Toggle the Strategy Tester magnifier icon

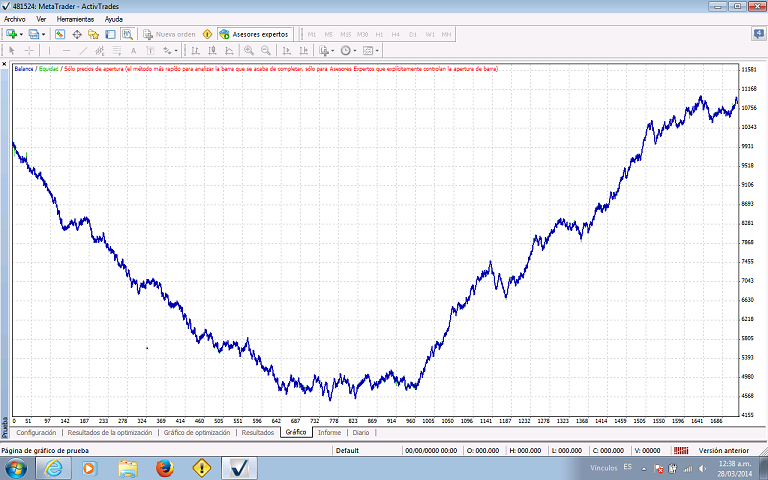tap(127, 34)
